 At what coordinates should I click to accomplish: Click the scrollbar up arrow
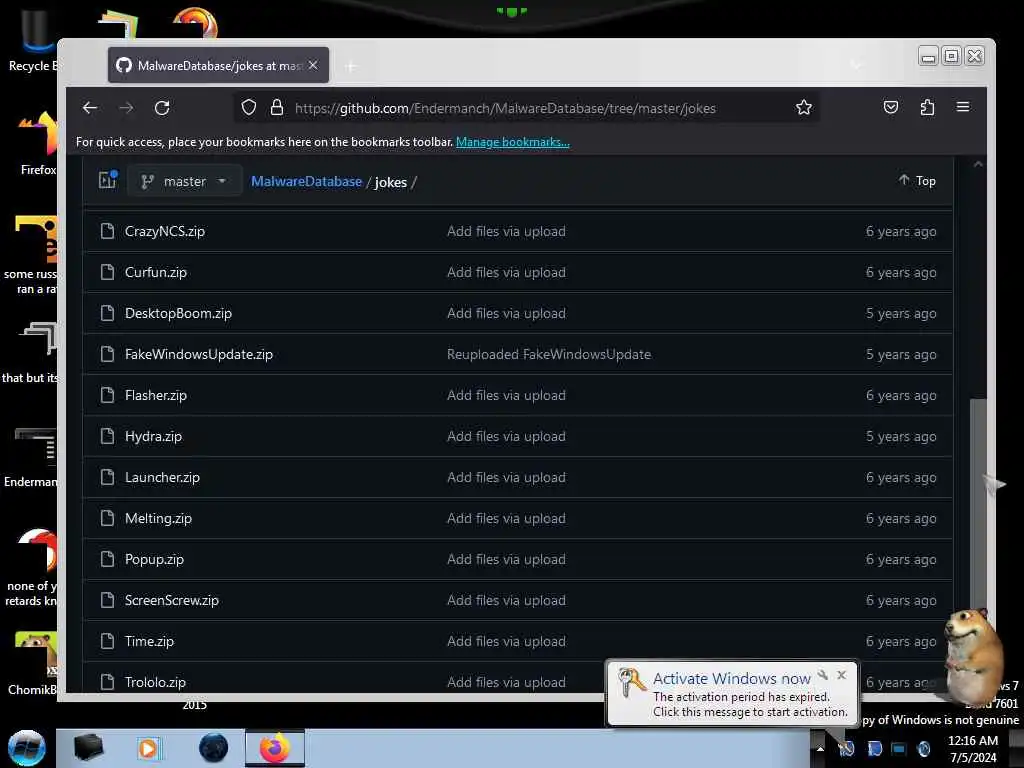pos(978,165)
